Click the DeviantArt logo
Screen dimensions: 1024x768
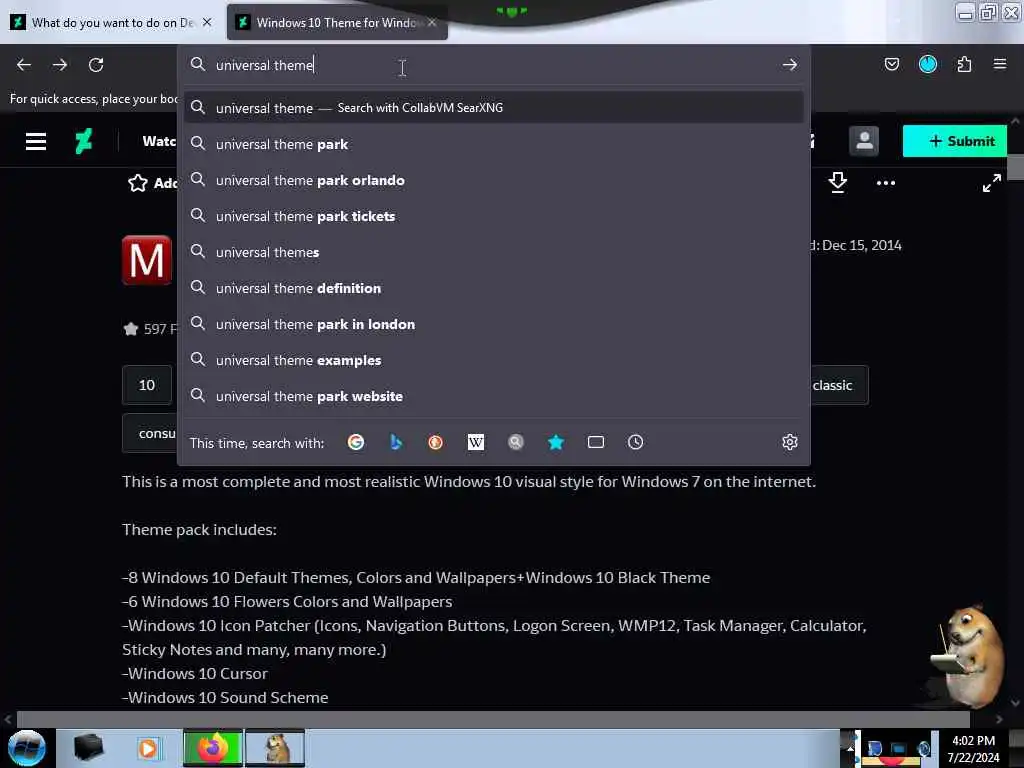coord(84,141)
